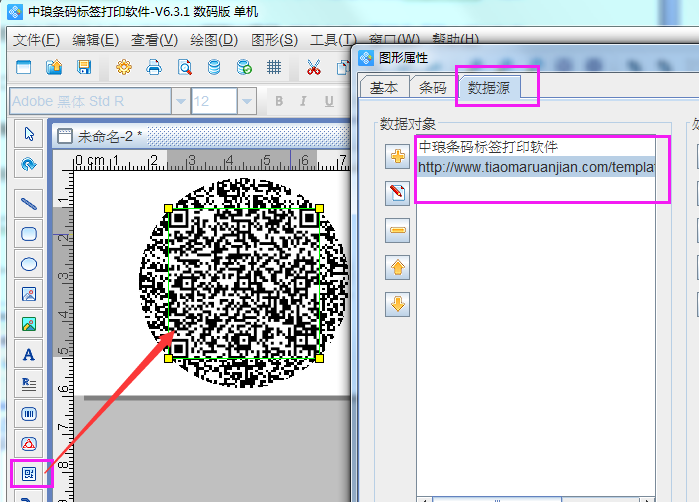The width and height of the screenshot is (699, 502).
Task: Switch to the 基本 tab
Action: click(384, 87)
